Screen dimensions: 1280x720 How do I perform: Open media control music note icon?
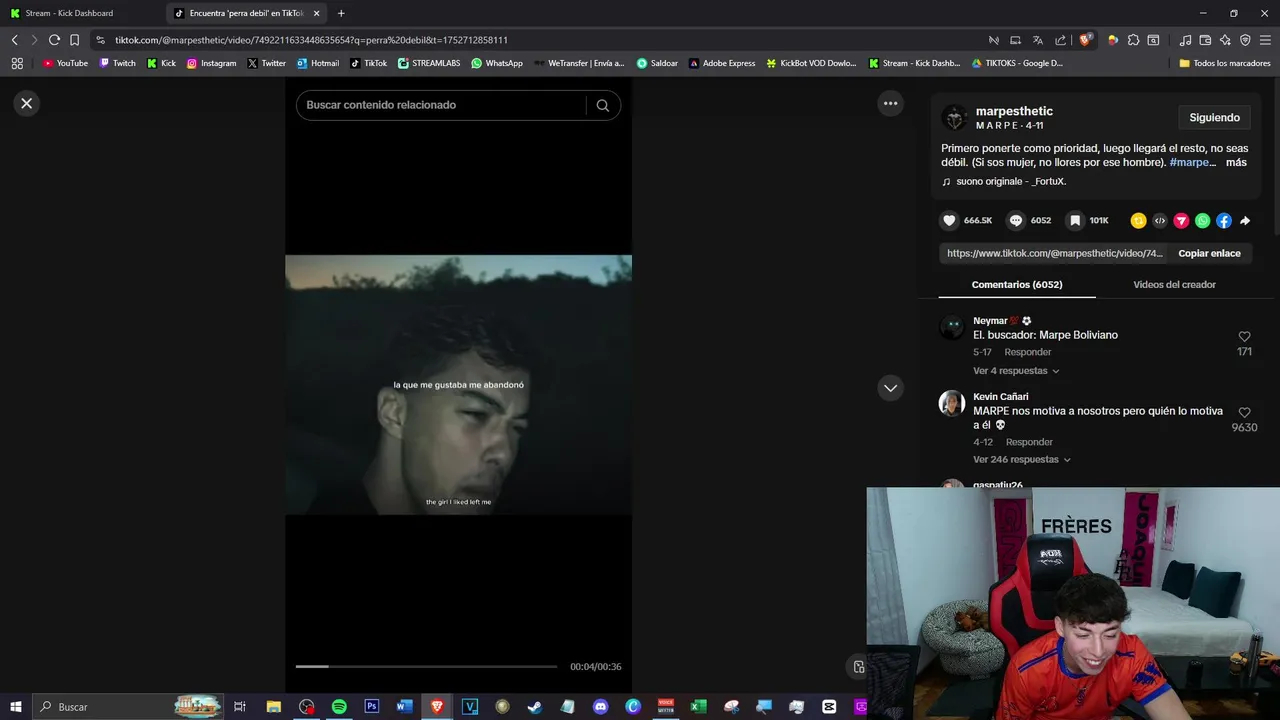tap(1185, 40)
